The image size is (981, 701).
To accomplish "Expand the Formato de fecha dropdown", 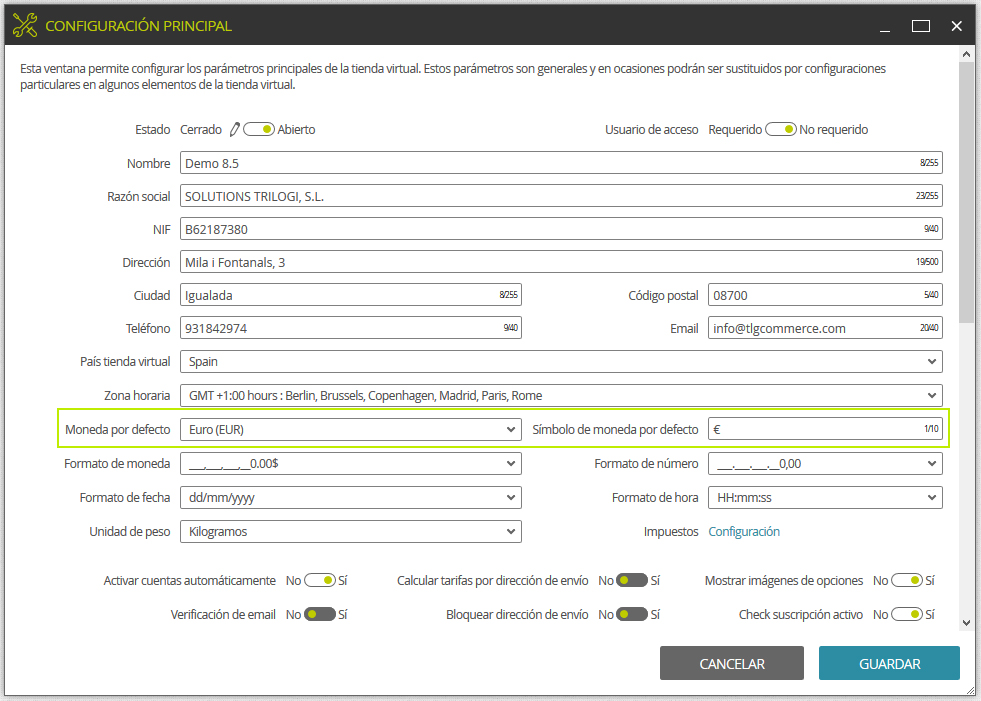I will click(351, 498).
